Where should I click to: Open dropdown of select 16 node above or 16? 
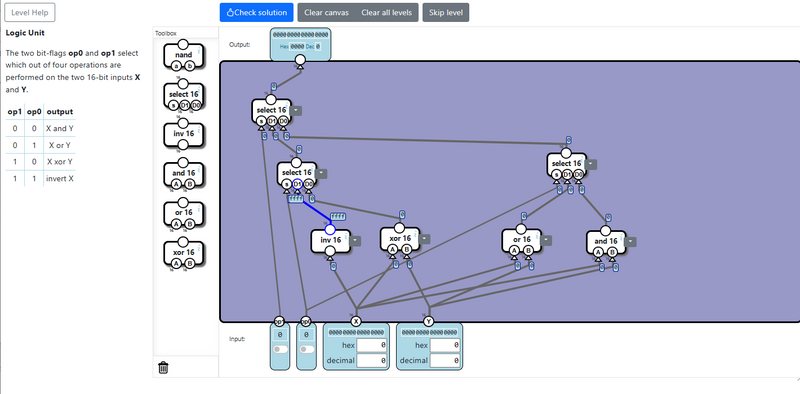pyautogui.click(x=591, y=164)
